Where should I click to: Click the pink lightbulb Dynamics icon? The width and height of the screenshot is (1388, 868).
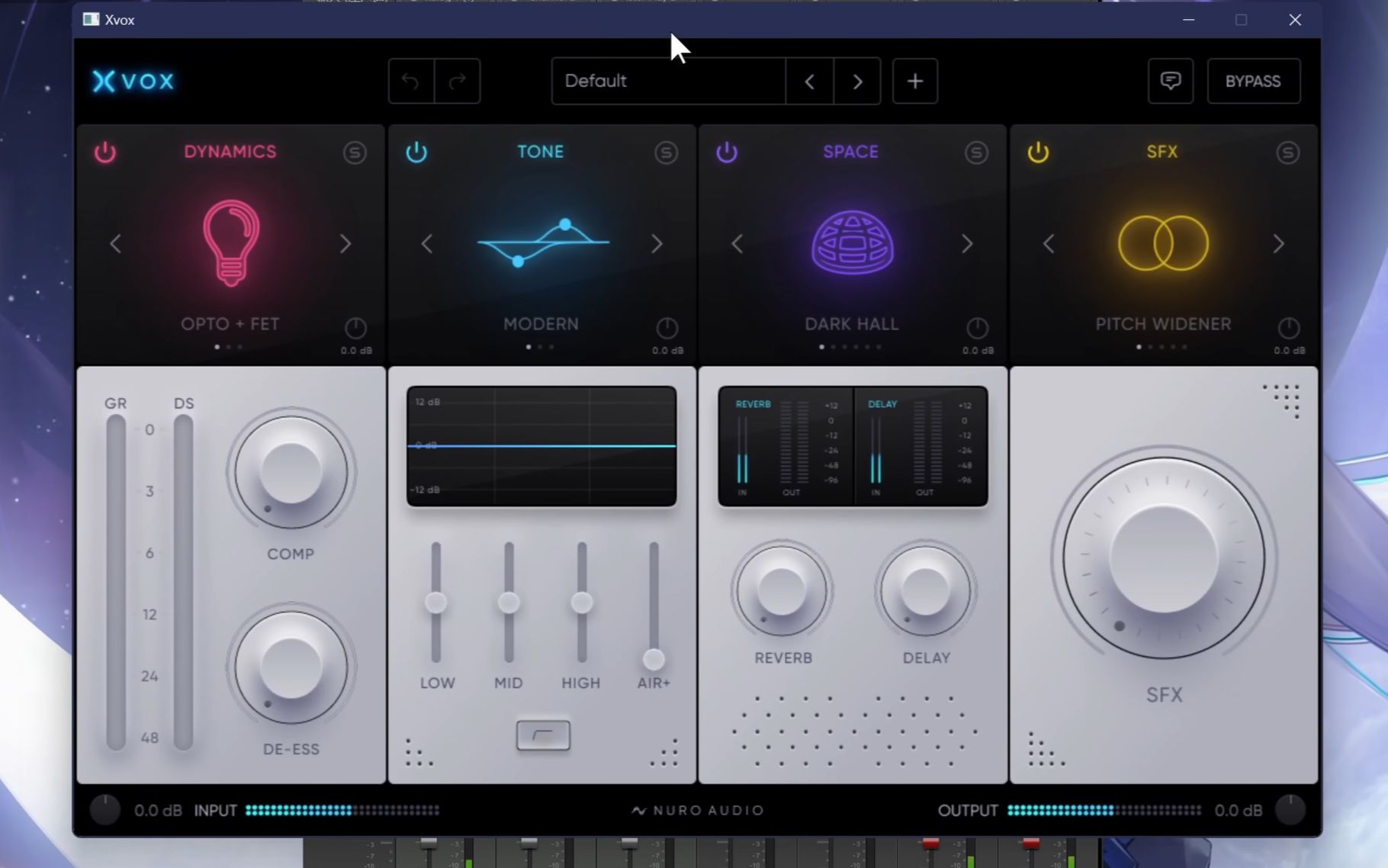231,243
